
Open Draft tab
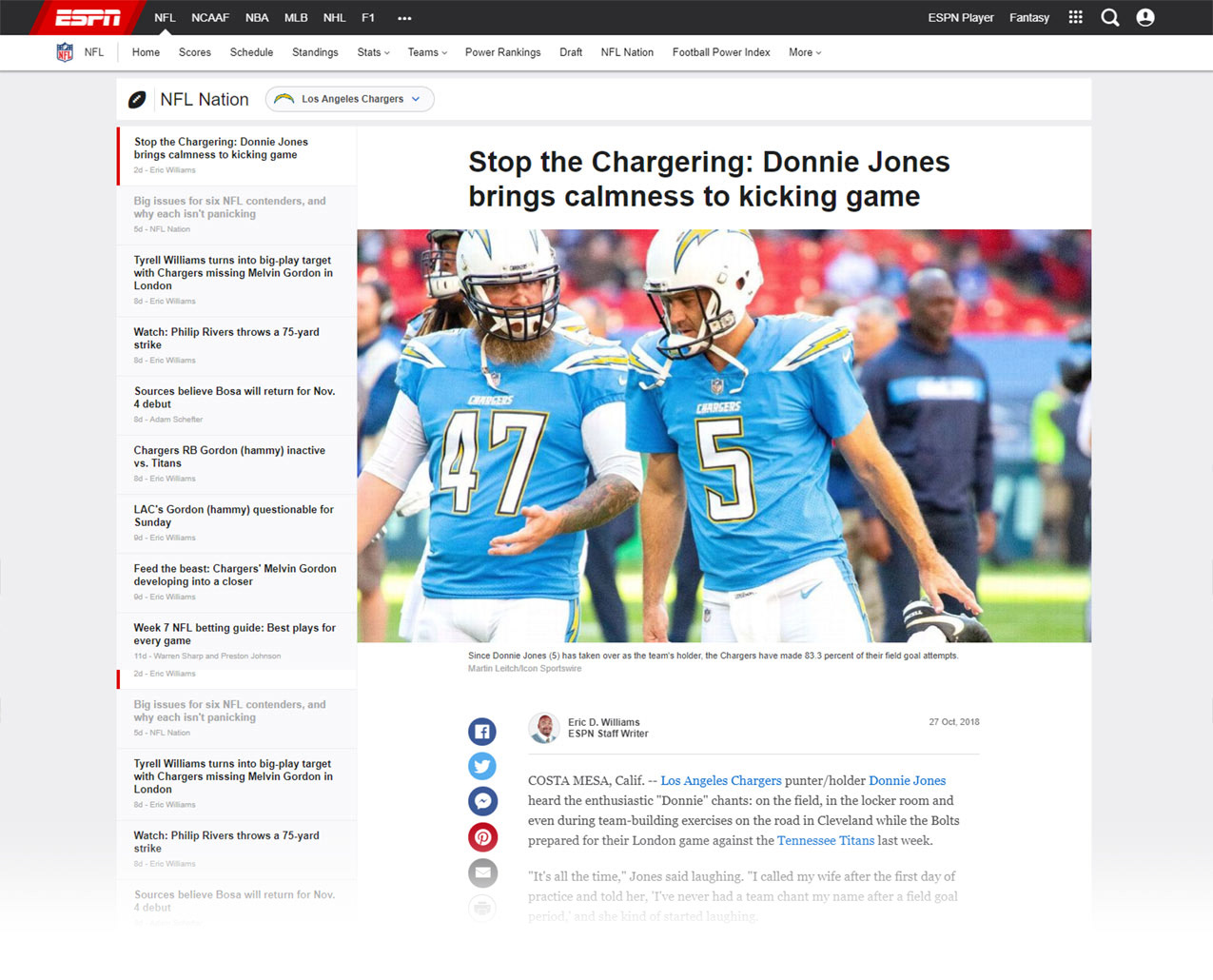(571, 52)
